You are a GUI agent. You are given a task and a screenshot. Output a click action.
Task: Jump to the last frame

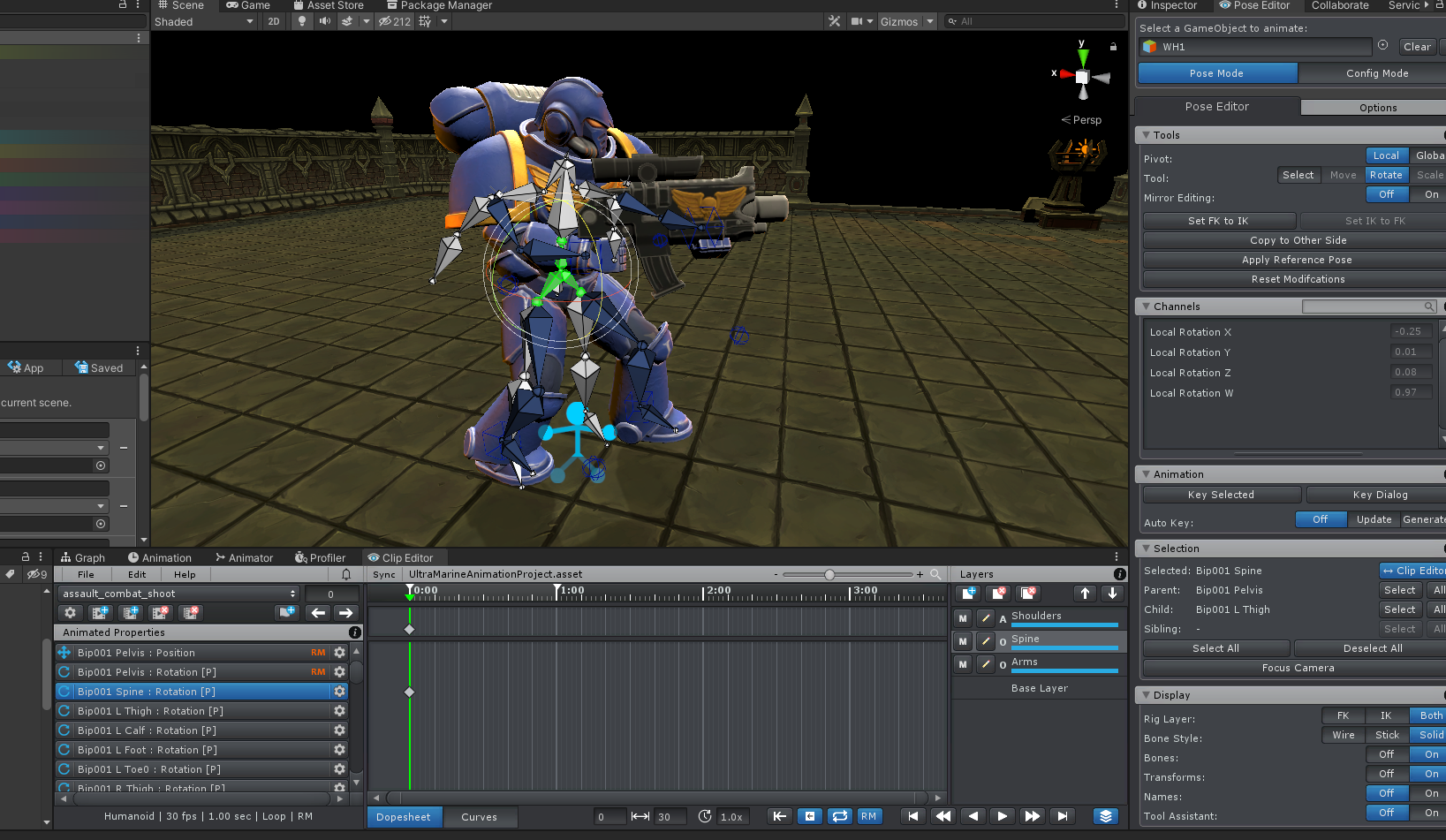tap(1063, 816)
